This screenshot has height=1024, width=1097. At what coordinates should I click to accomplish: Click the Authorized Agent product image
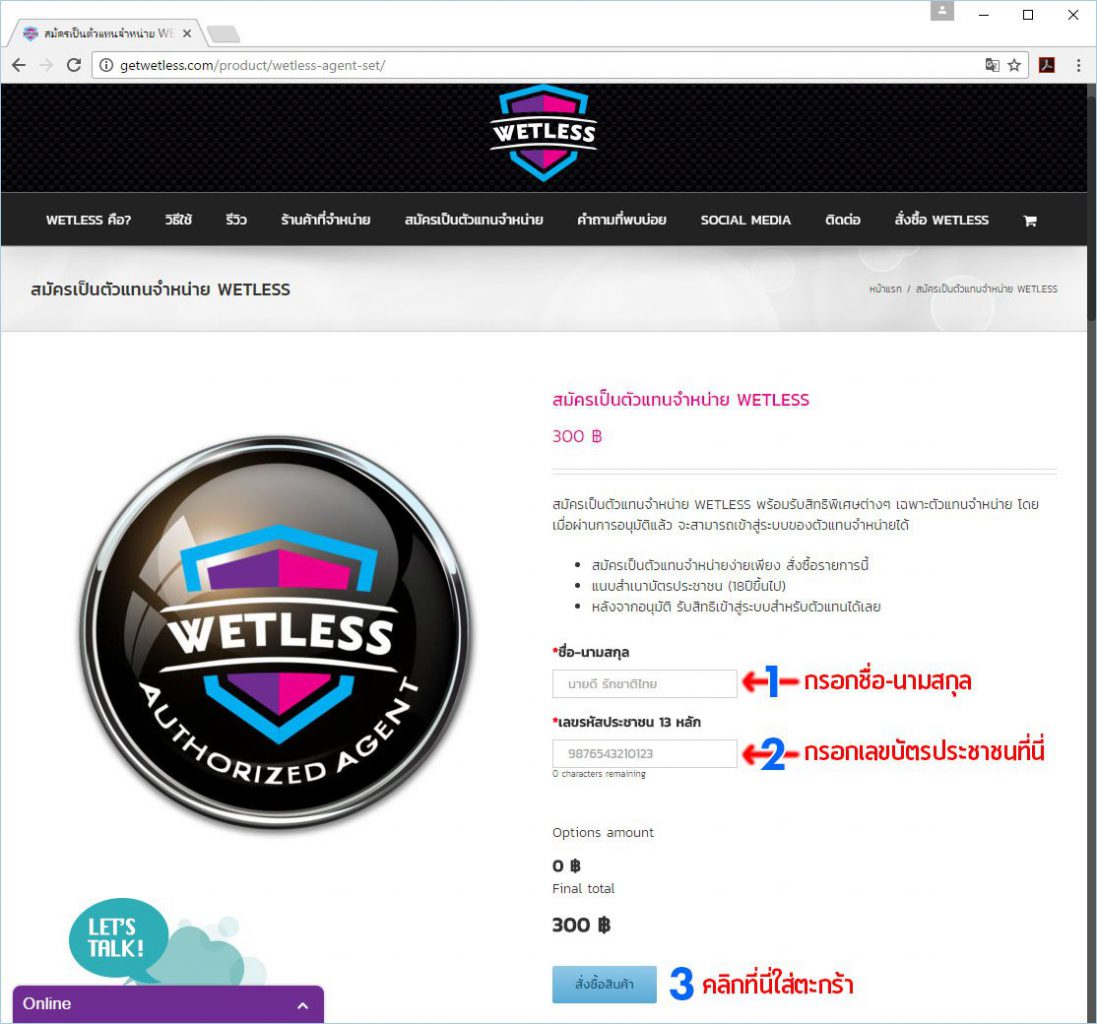point(276,632)
